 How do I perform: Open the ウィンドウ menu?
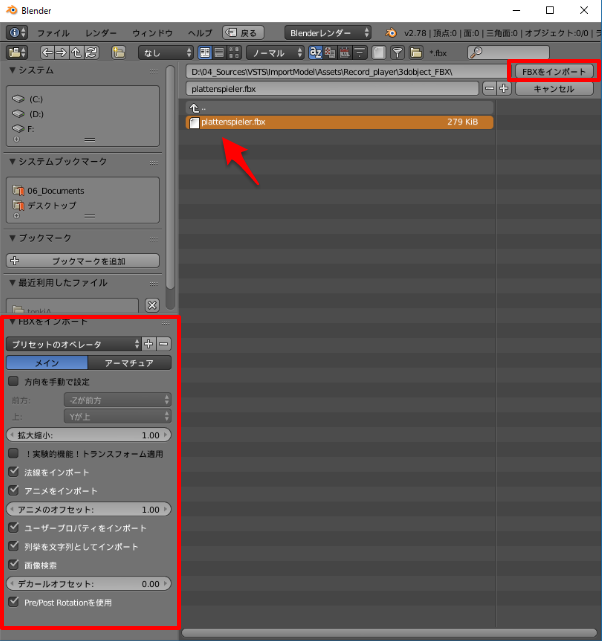coord(152,33)
